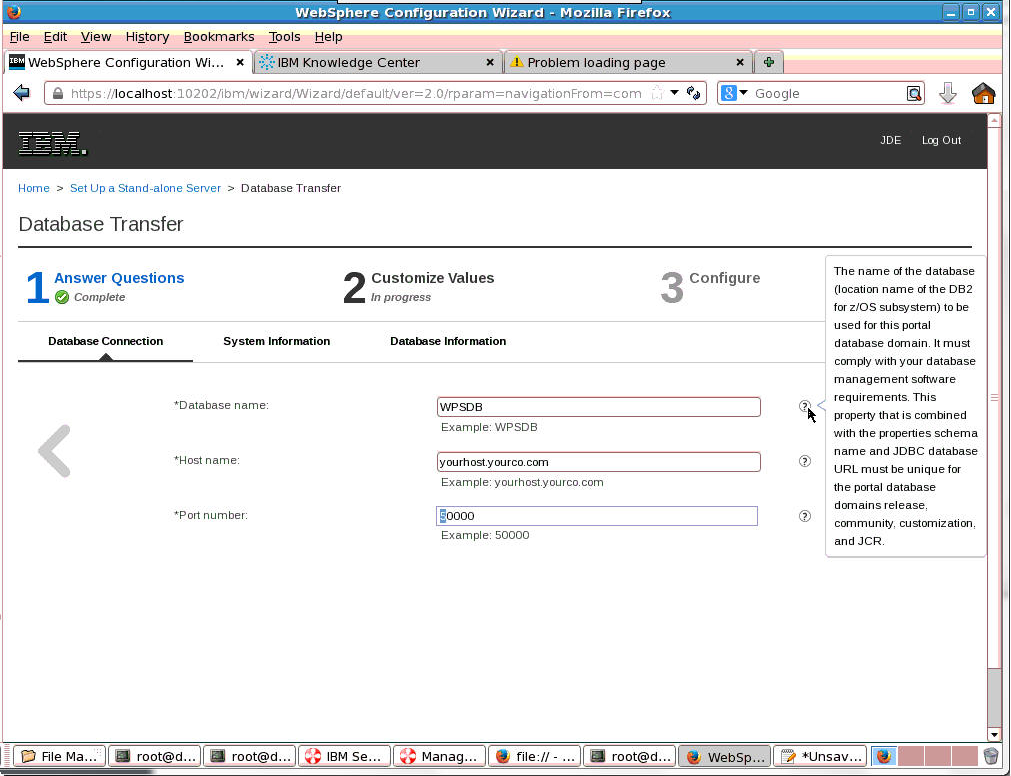This screenshot has width=1011, height=776.
Task: Open the Firefox home page icon
Action: 983,93
